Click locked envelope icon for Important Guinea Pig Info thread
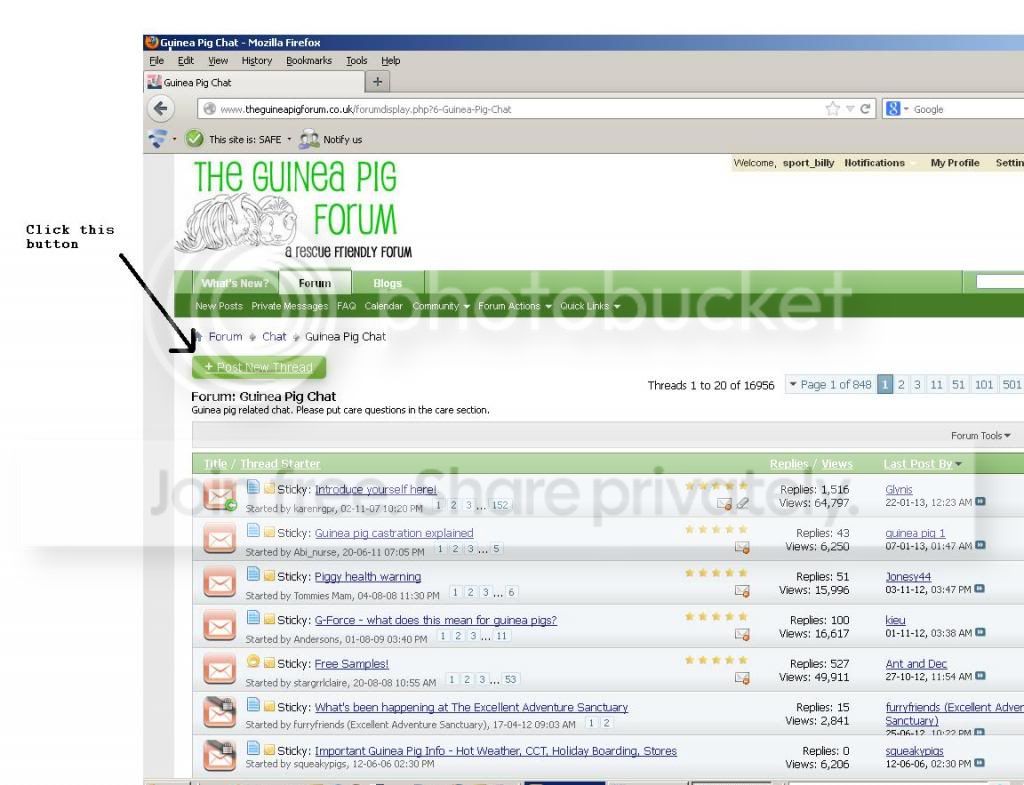This screenshot has width=1024, height=785. tap(220, 756)
